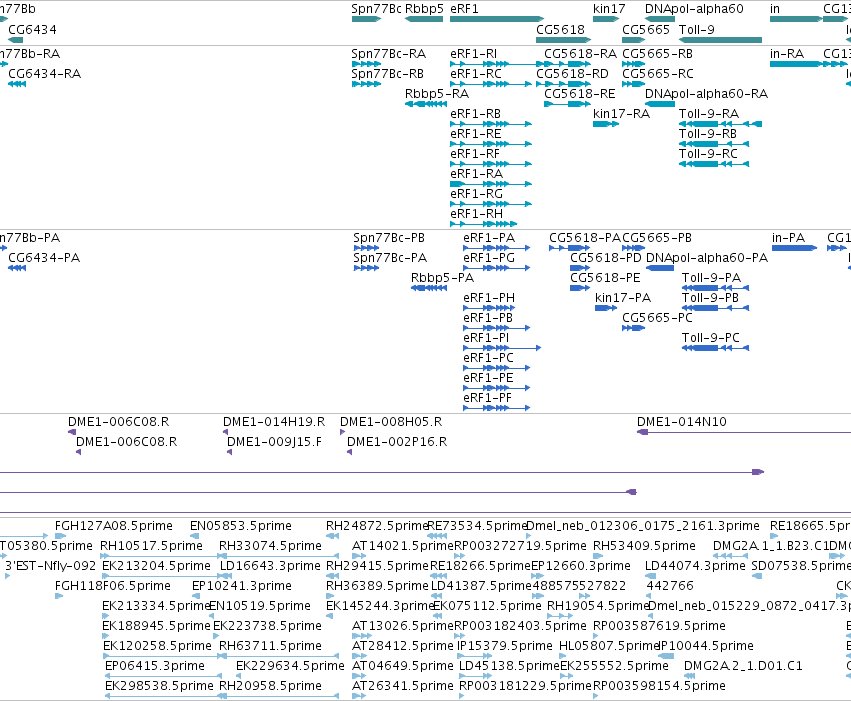The image size is (851, 701).
Task: Select the eRF1-PI protein label
Action: click(x=486, y=337)
